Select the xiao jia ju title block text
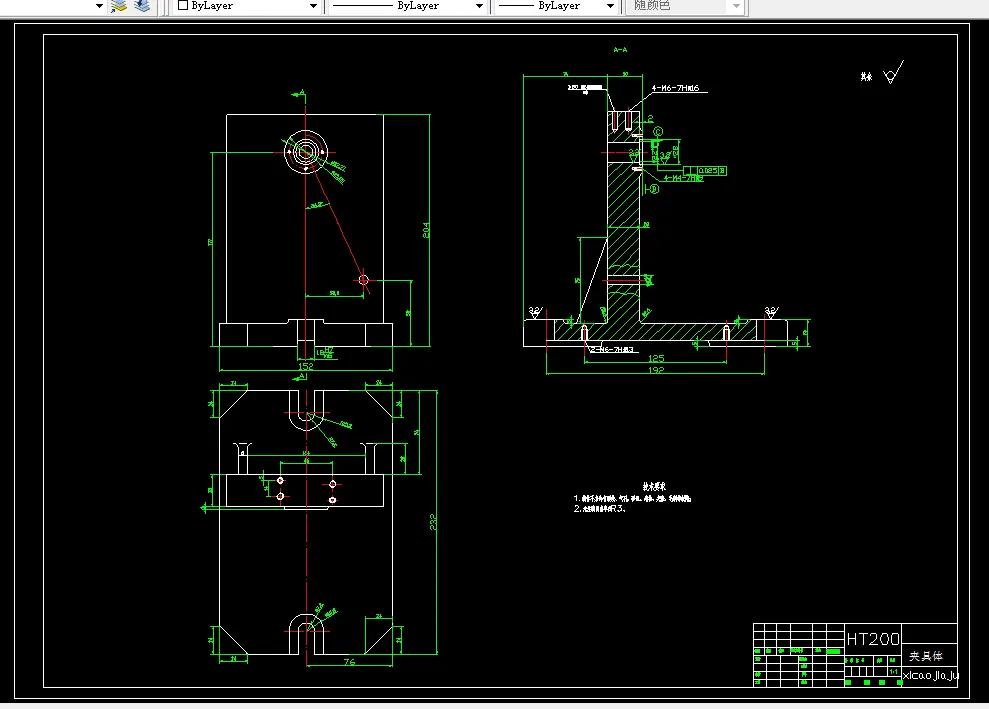Viewport: 989px width, 709px height. 930,676
